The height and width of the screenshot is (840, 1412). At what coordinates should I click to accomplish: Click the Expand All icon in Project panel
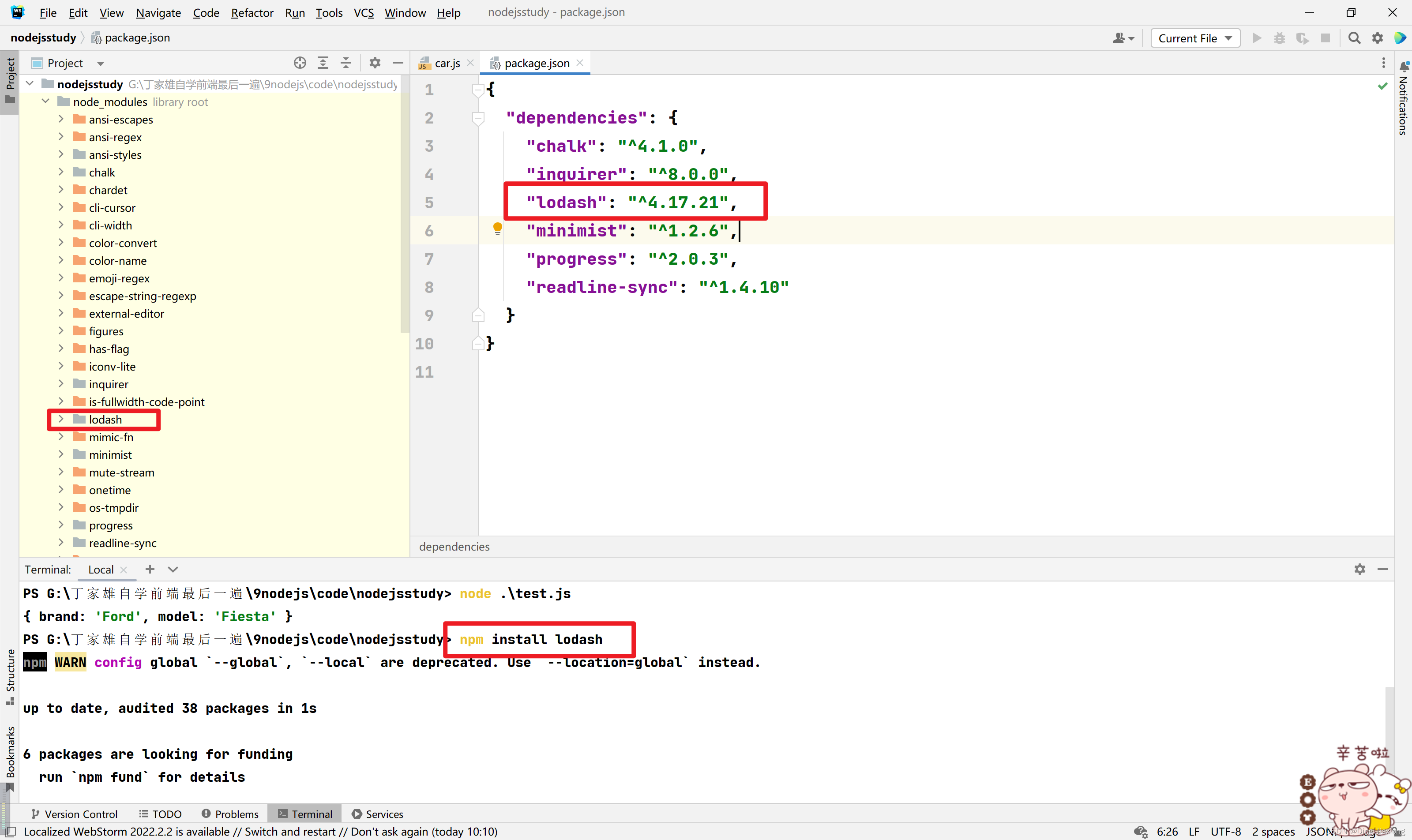323,63
